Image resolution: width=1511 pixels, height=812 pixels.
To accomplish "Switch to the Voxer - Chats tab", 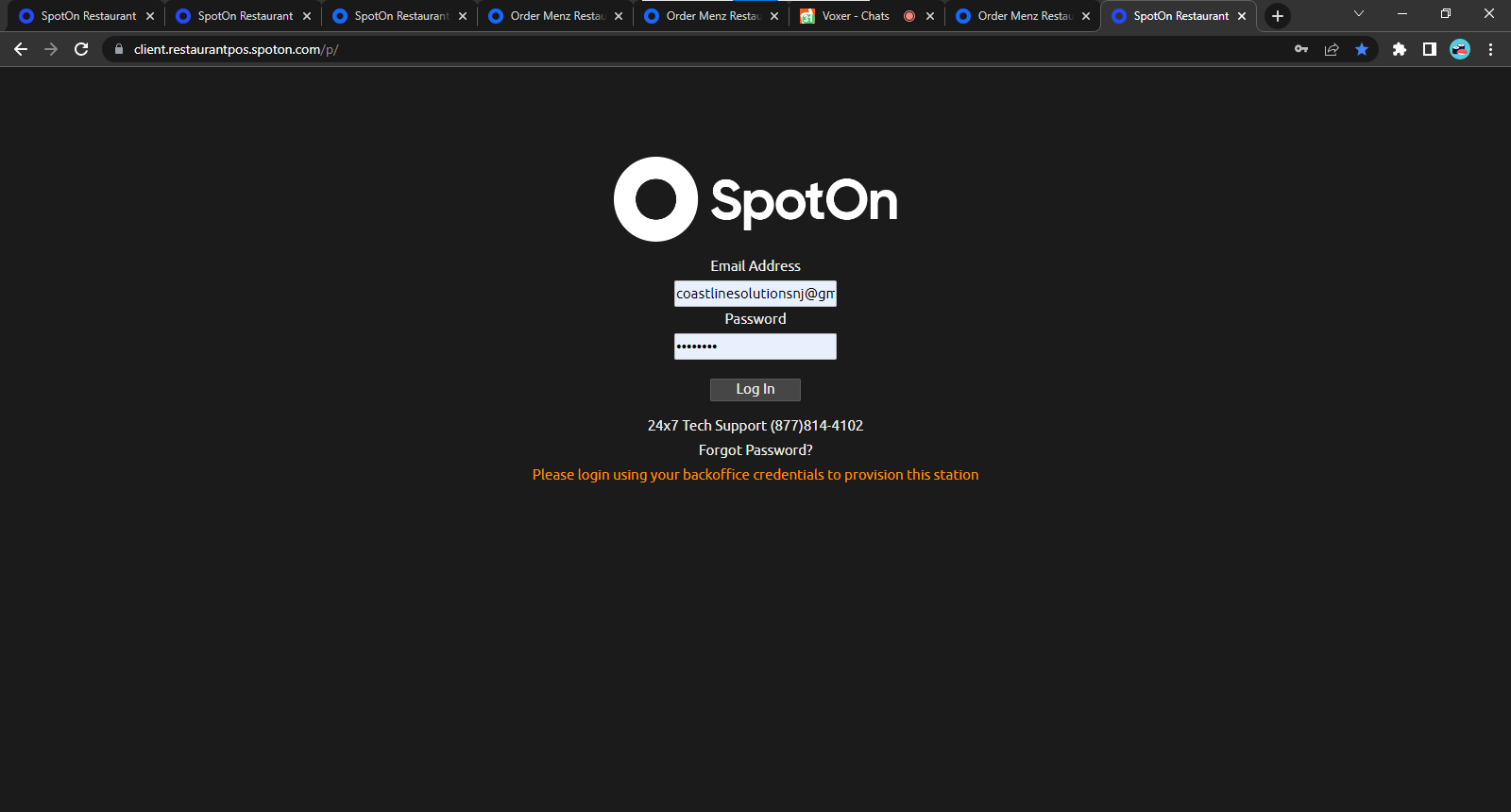I will click(x=855, y=16).
